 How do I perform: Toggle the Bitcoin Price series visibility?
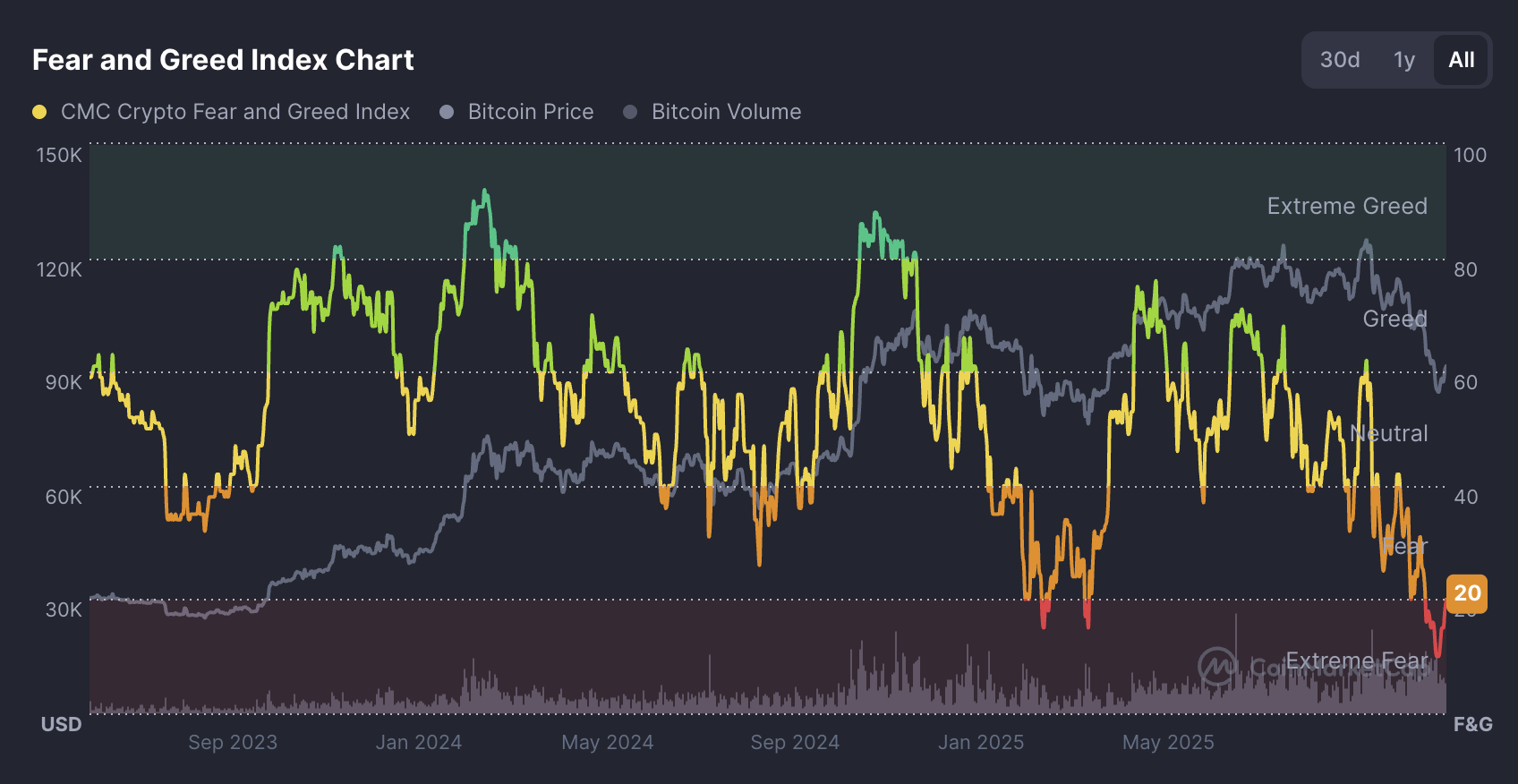tap(530, 112)
